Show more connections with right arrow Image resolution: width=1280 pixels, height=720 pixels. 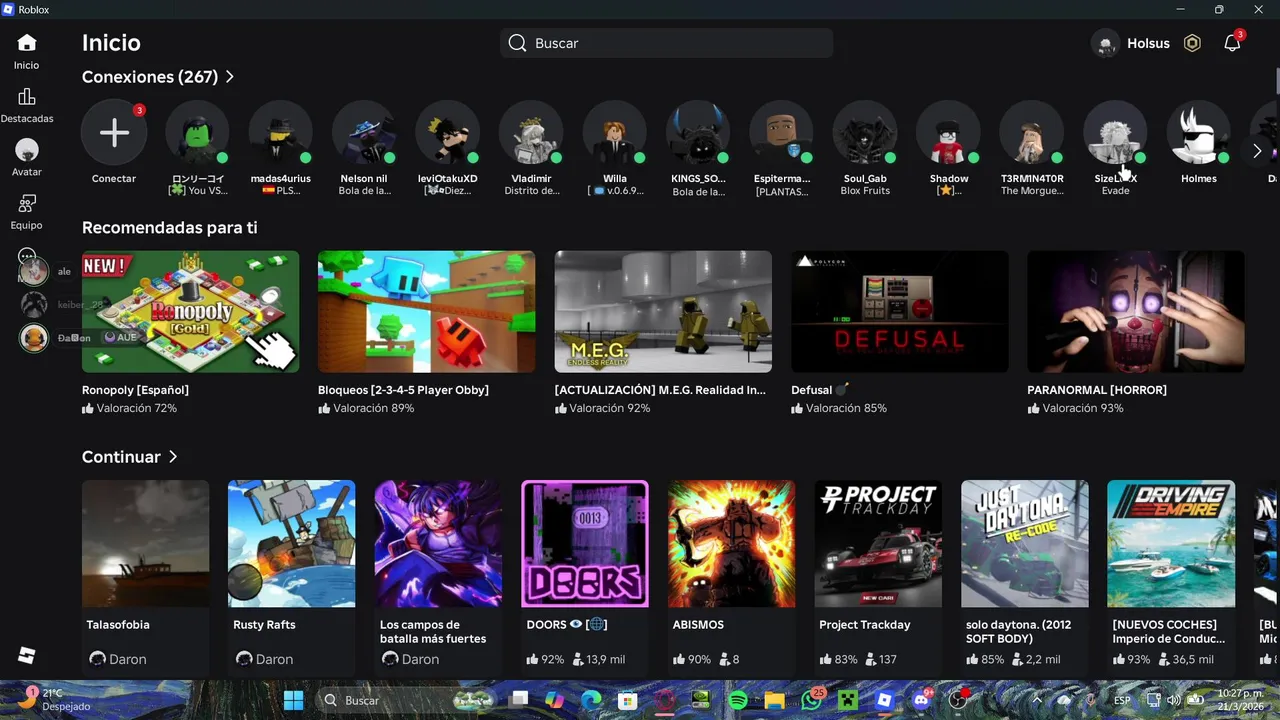click(x=1257, y=151)
